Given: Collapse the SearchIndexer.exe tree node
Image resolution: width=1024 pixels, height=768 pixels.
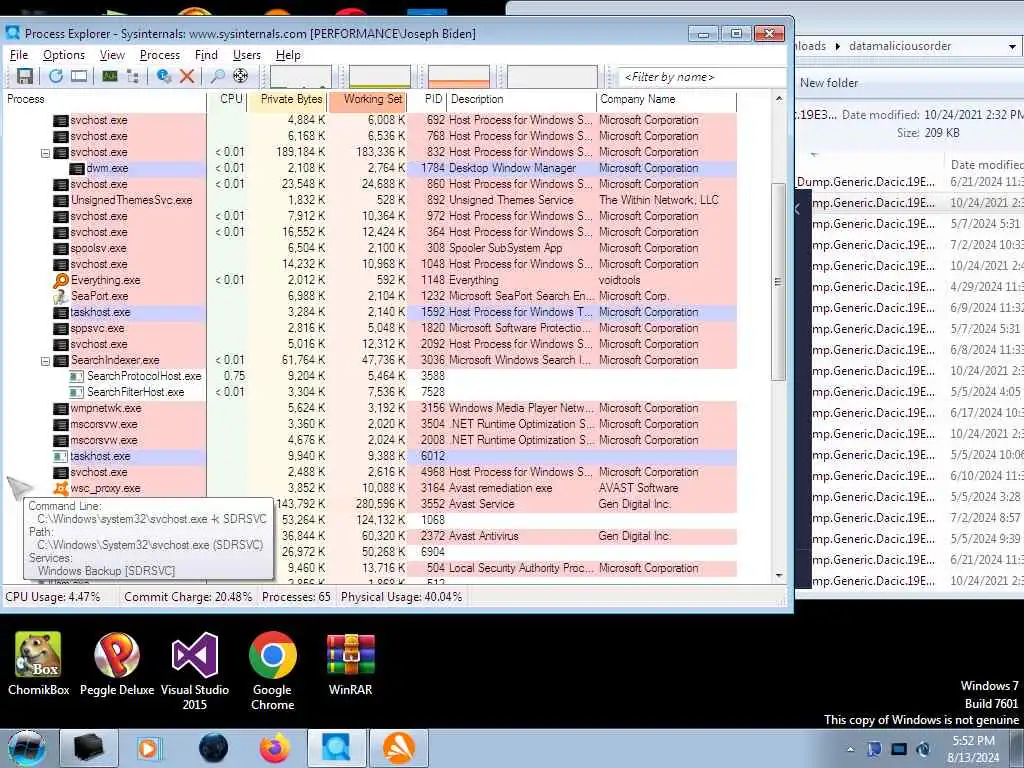Looking at the screenshot, I should (x=45, y=360).
